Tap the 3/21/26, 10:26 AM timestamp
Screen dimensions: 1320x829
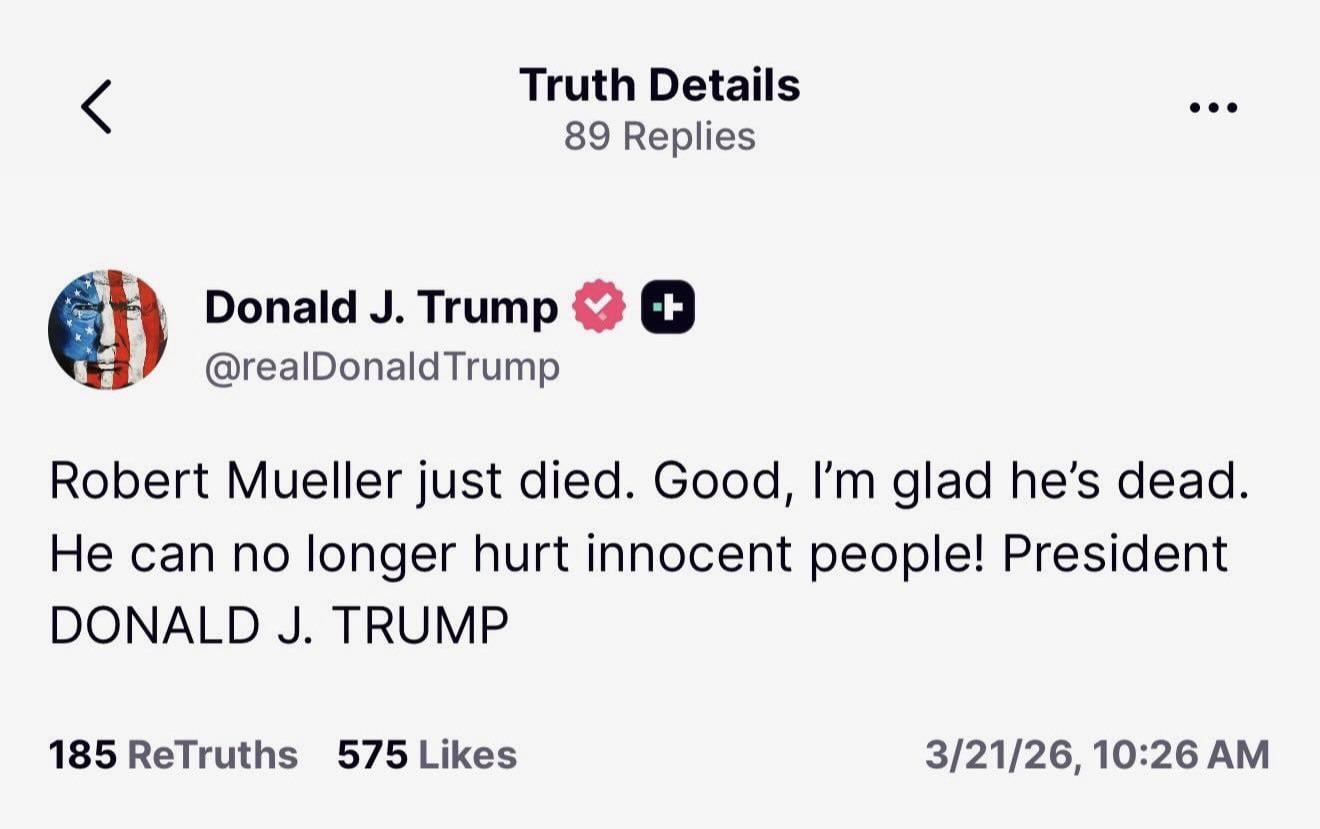(x=1096, y=754)
